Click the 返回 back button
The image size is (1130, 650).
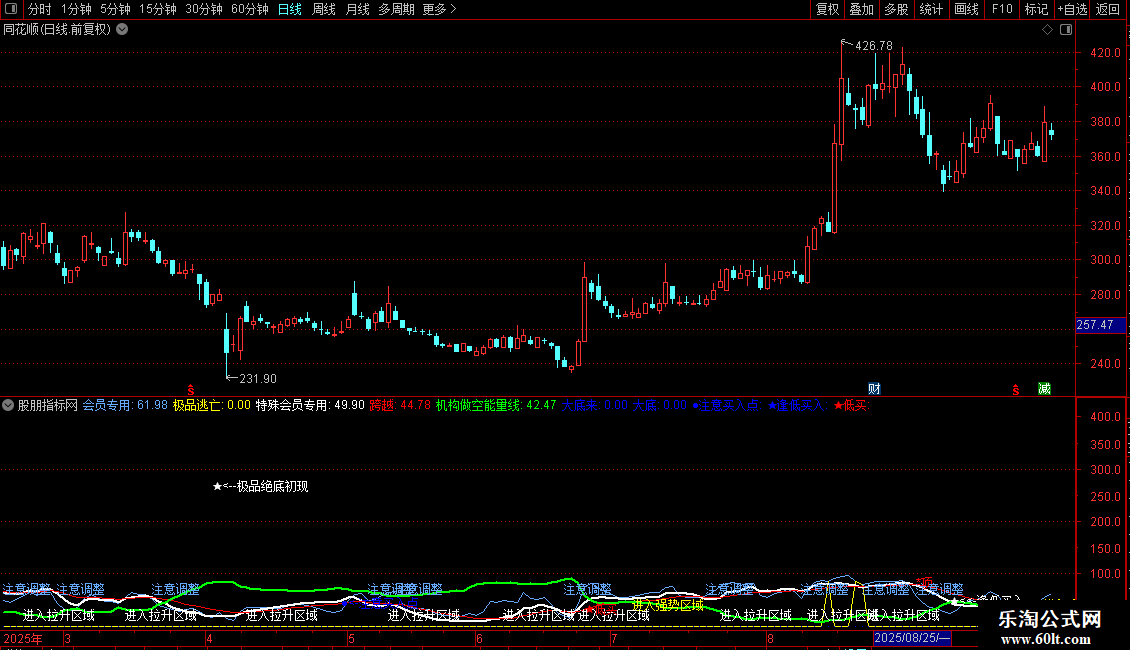pos(1108,9)
